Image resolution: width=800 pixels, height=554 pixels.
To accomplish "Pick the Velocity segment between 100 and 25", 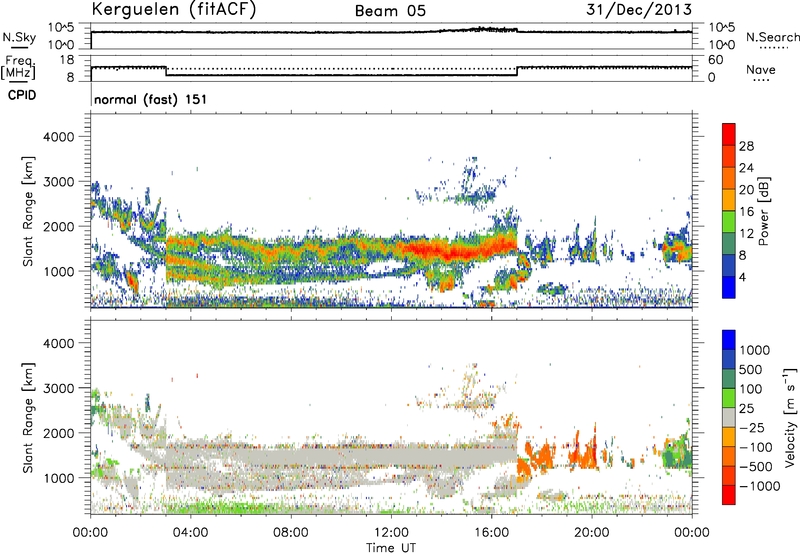I will point(729,398).
